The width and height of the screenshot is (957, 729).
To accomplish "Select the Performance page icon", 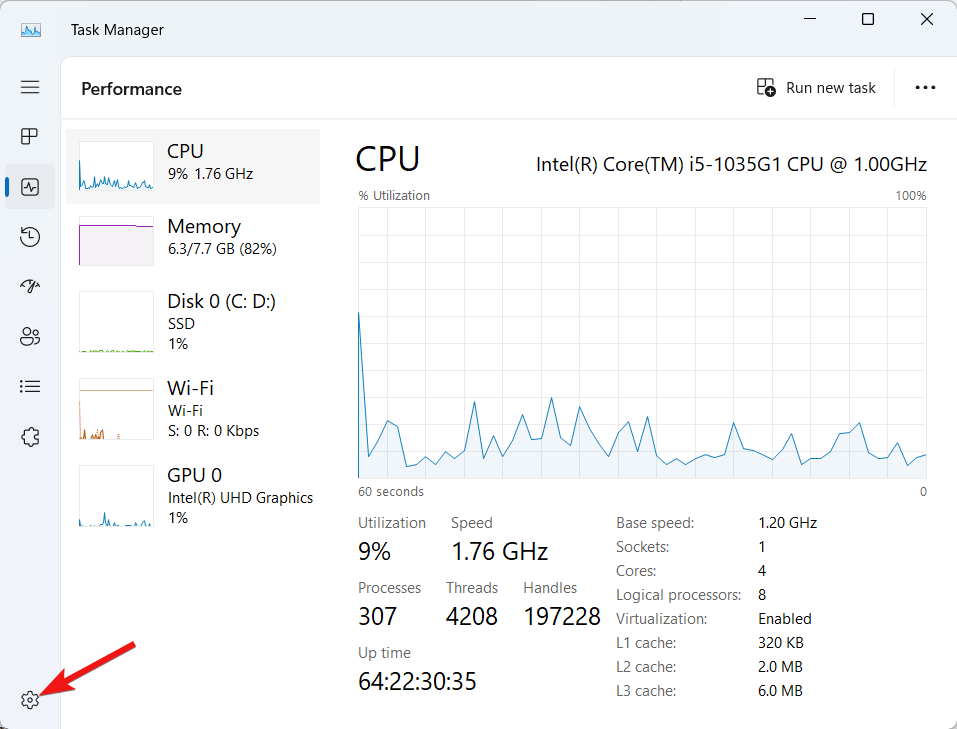I will tap(30, 187).
